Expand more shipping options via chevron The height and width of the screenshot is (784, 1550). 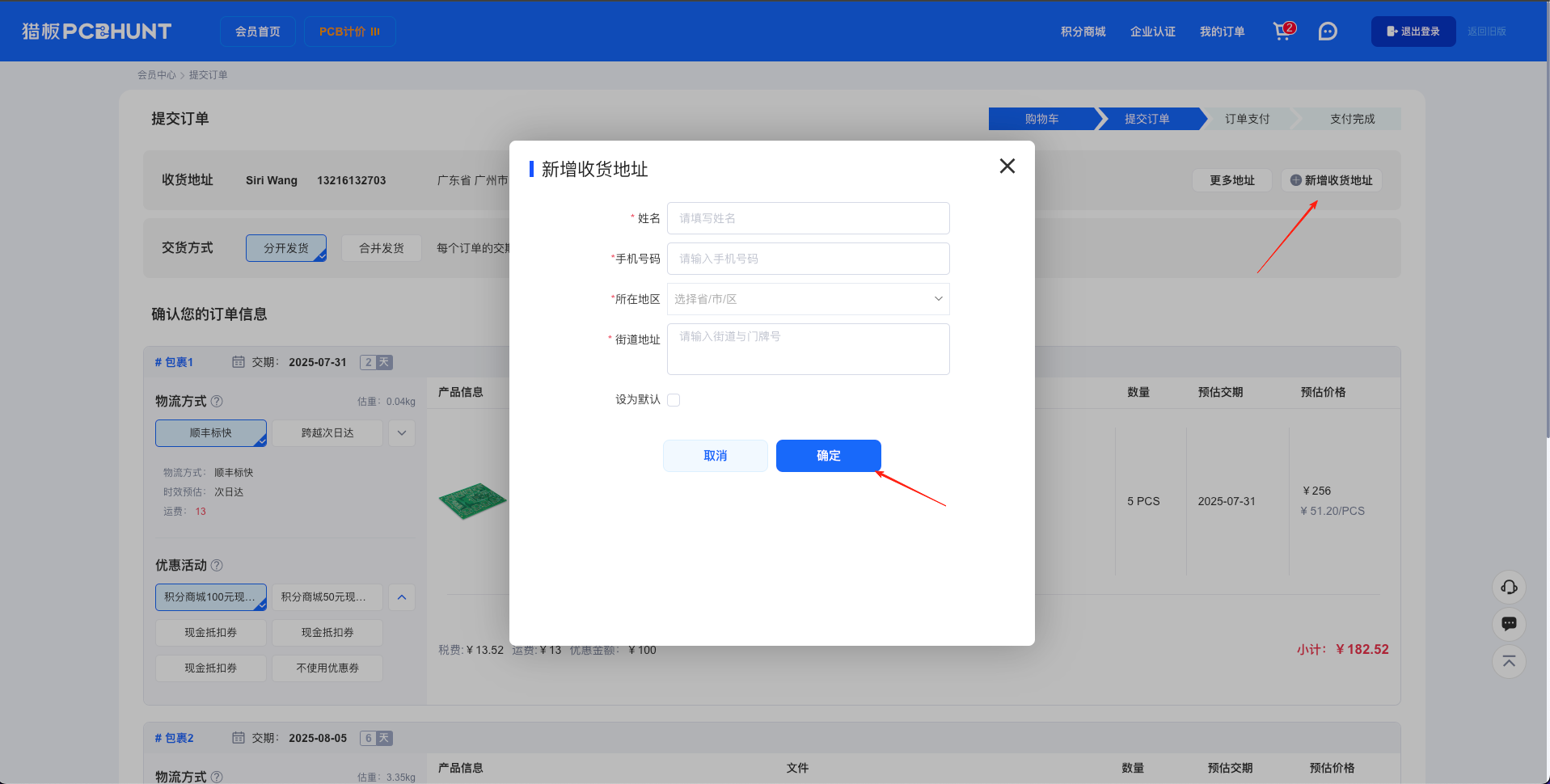(x=401, y=432)
